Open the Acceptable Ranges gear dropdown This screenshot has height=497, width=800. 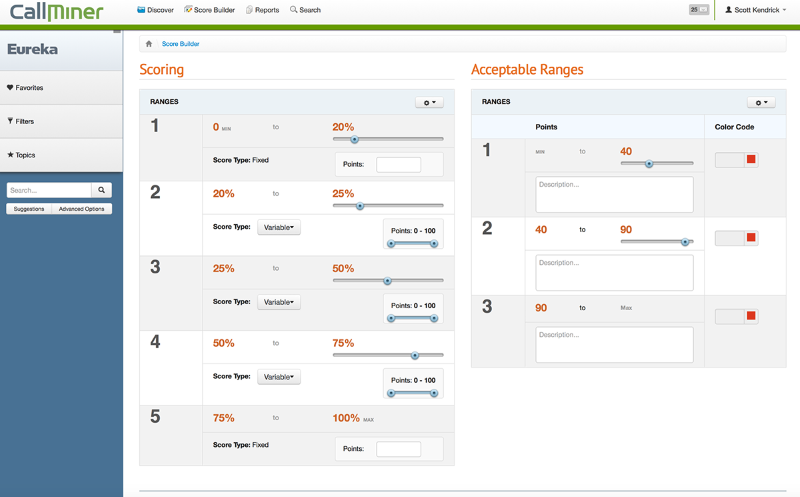[x=761, y=102]
